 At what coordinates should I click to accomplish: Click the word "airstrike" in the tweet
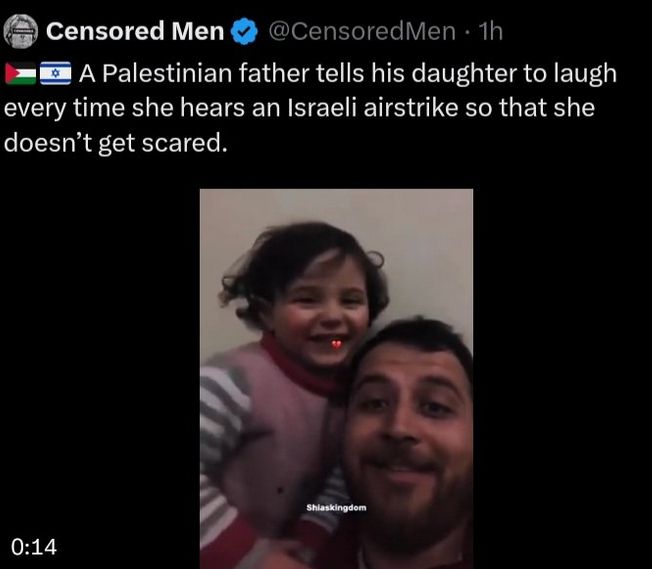point(410,108)
